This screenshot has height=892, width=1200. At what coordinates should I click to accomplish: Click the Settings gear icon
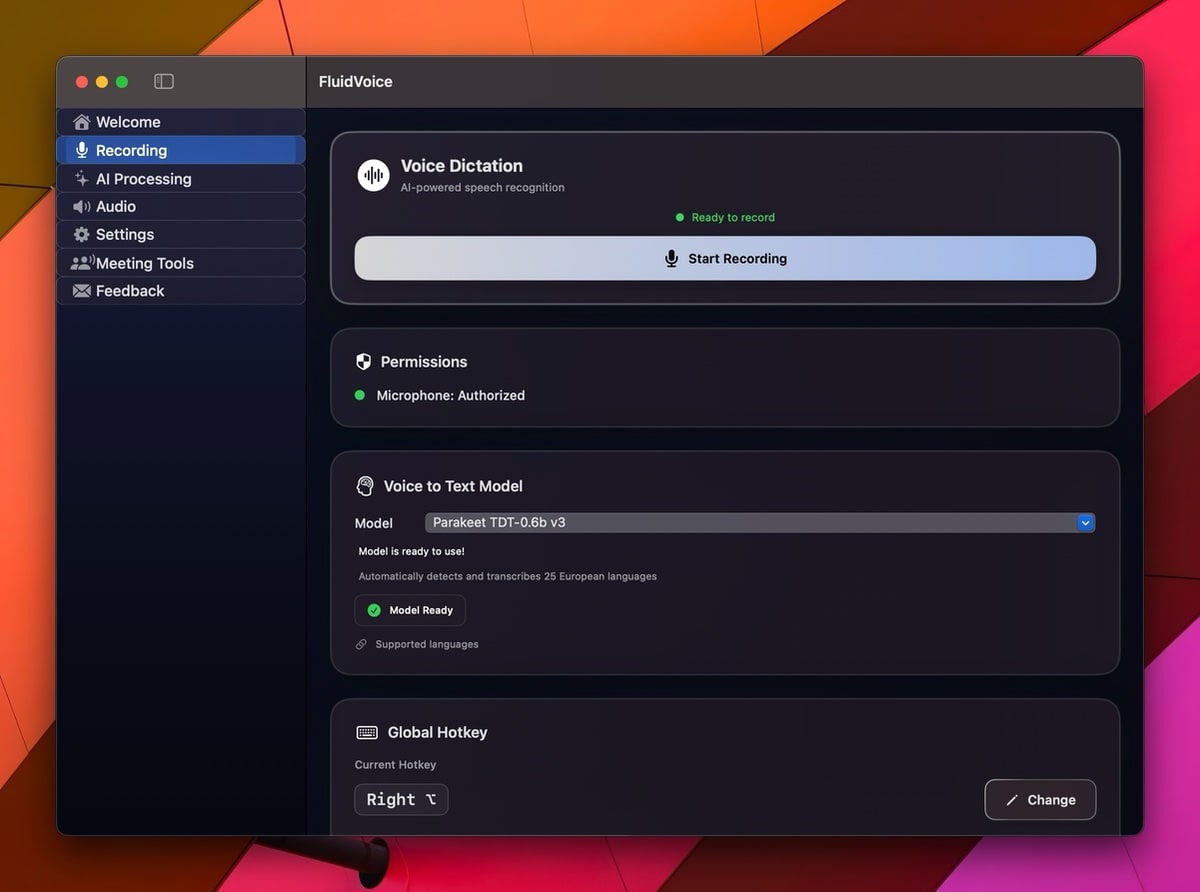pyautogui.click(x=82, y=235)
